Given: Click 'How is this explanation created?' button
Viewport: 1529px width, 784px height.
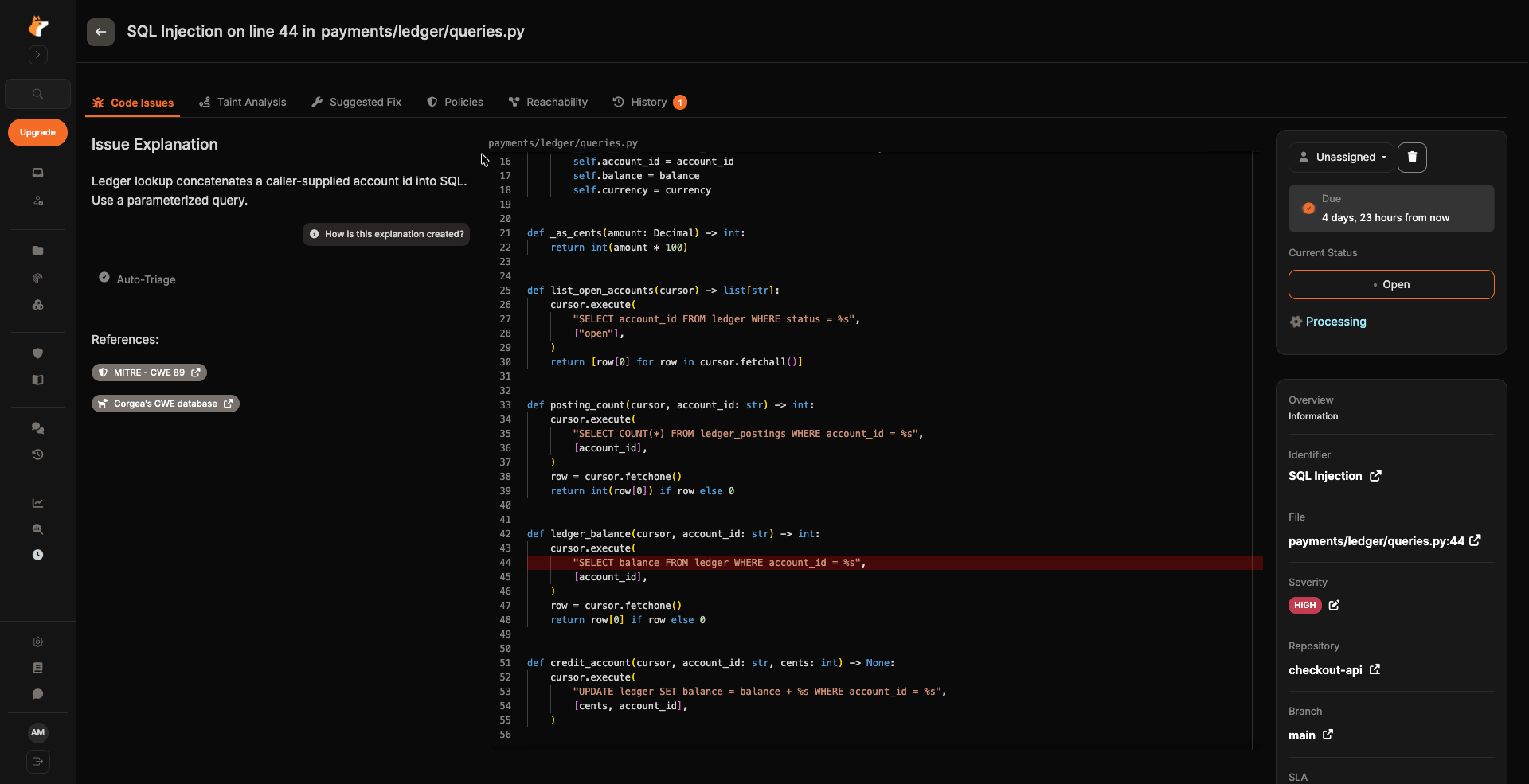Looking at the screenshot, I should pos(386,234).
